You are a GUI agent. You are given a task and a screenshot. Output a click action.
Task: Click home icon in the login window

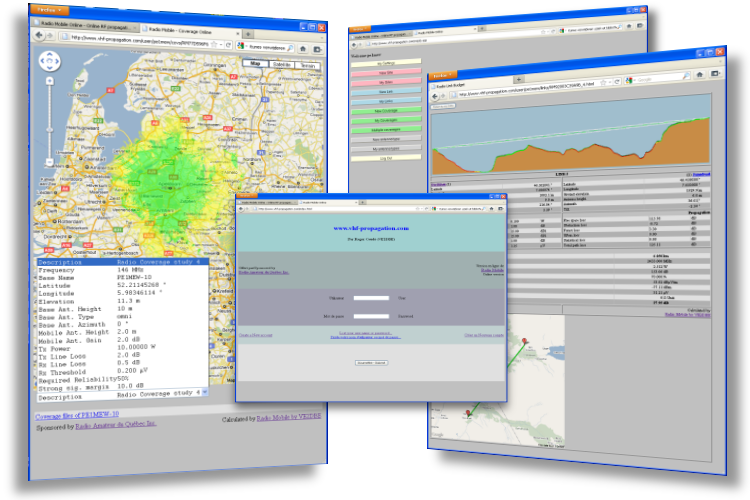[x=493, y=209]
